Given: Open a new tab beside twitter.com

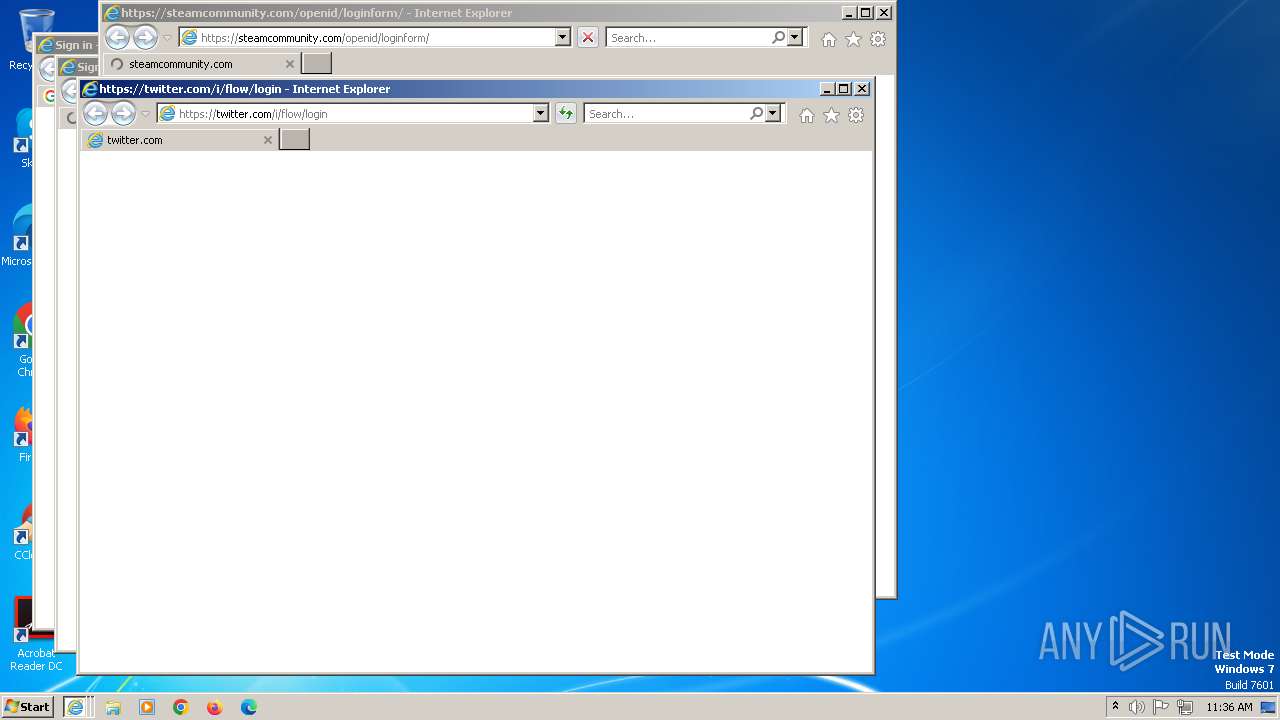Looking at the screenshot, I should coord(294,140).
